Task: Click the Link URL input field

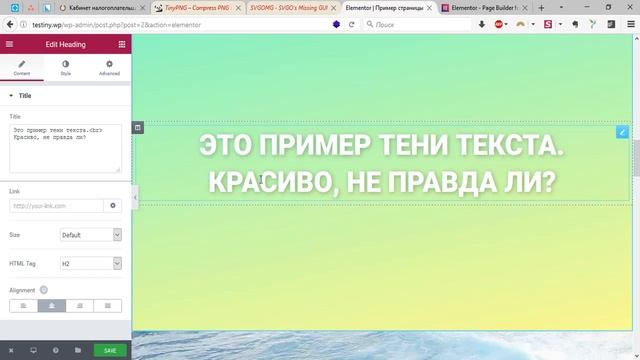Action: pos(56,206)
